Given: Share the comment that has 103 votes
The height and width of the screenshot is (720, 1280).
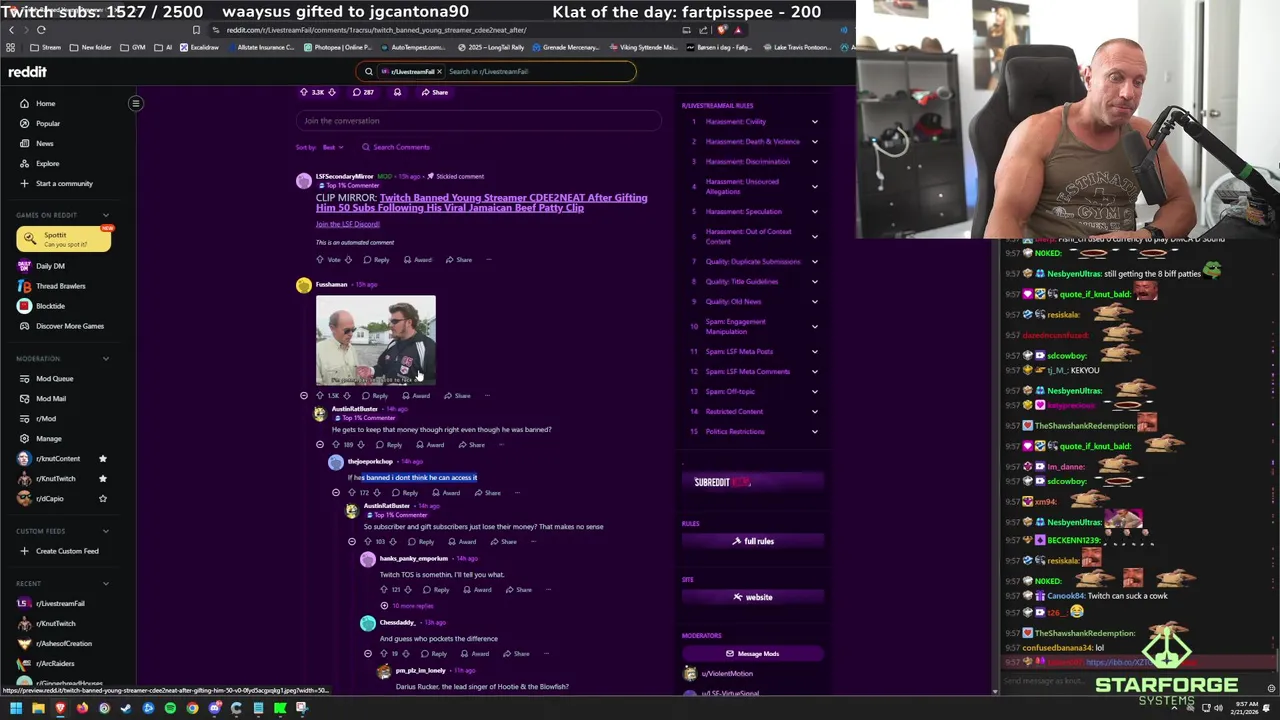Looking at the screenshot, I should coord(504,542).
